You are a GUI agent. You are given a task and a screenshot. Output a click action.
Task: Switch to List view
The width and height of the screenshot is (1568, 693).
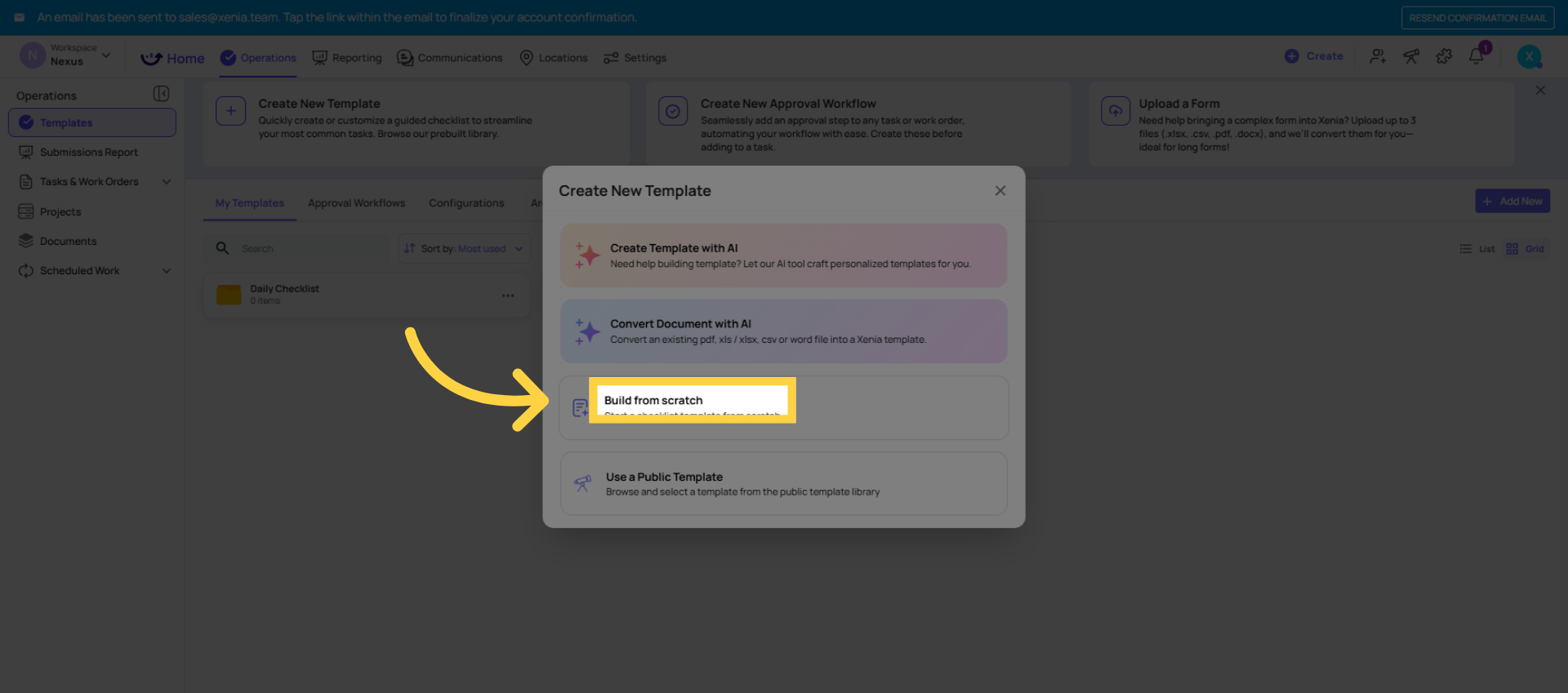coord(1477,249)
